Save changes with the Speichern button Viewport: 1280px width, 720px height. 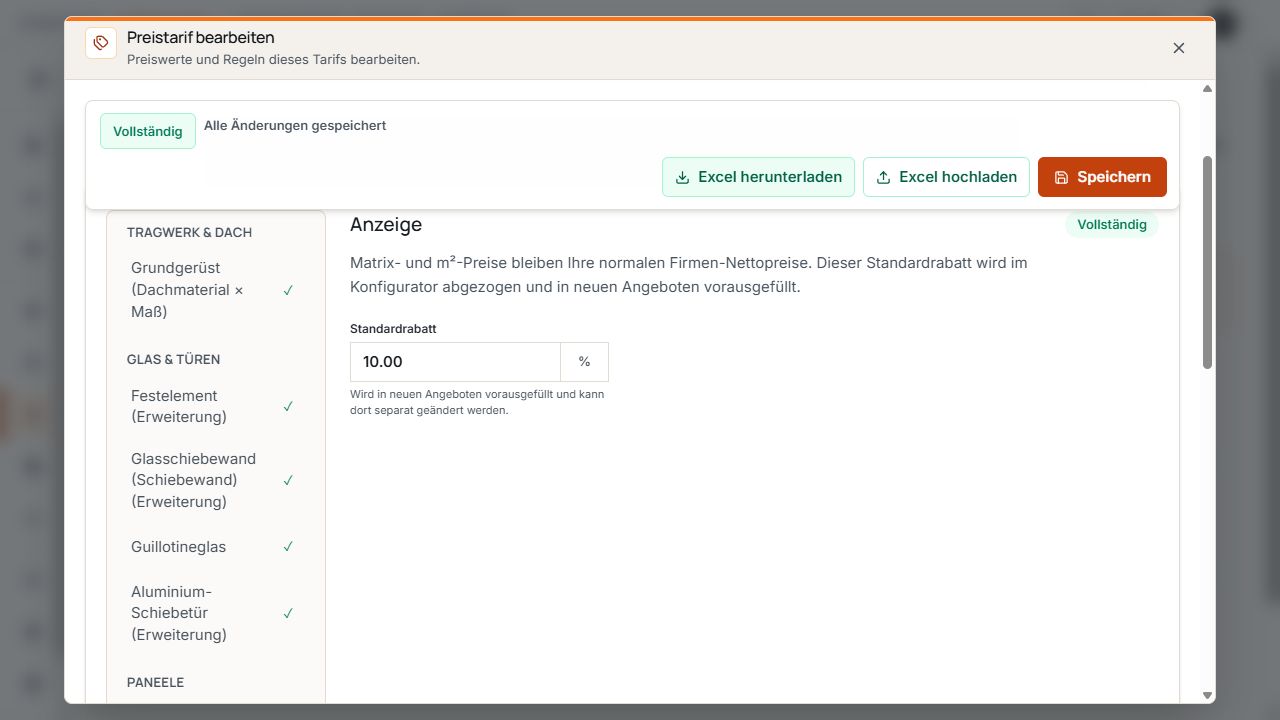point(1102,177)
